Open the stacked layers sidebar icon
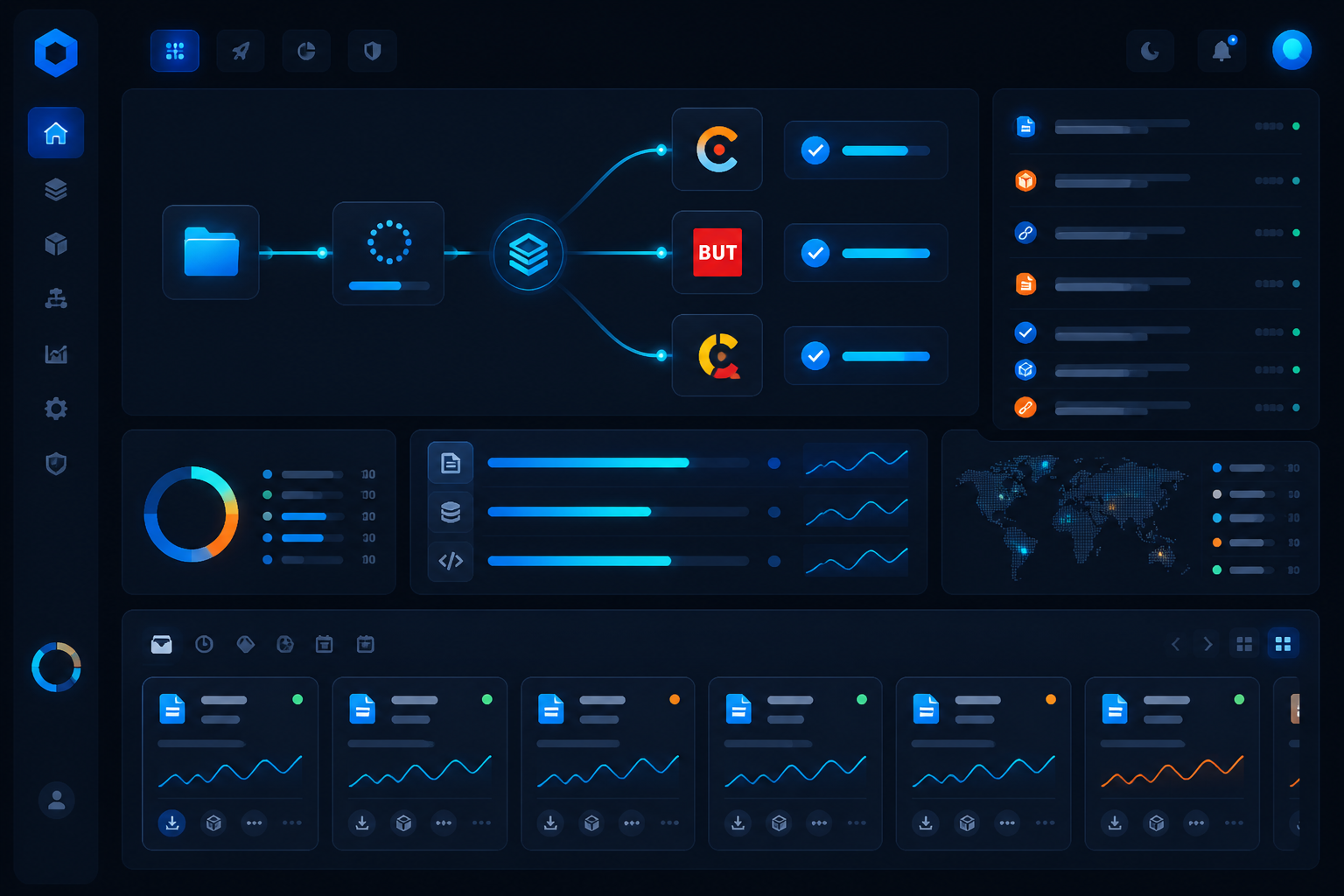This screenshot has width=1344, height=896. [x=56, y=189]
